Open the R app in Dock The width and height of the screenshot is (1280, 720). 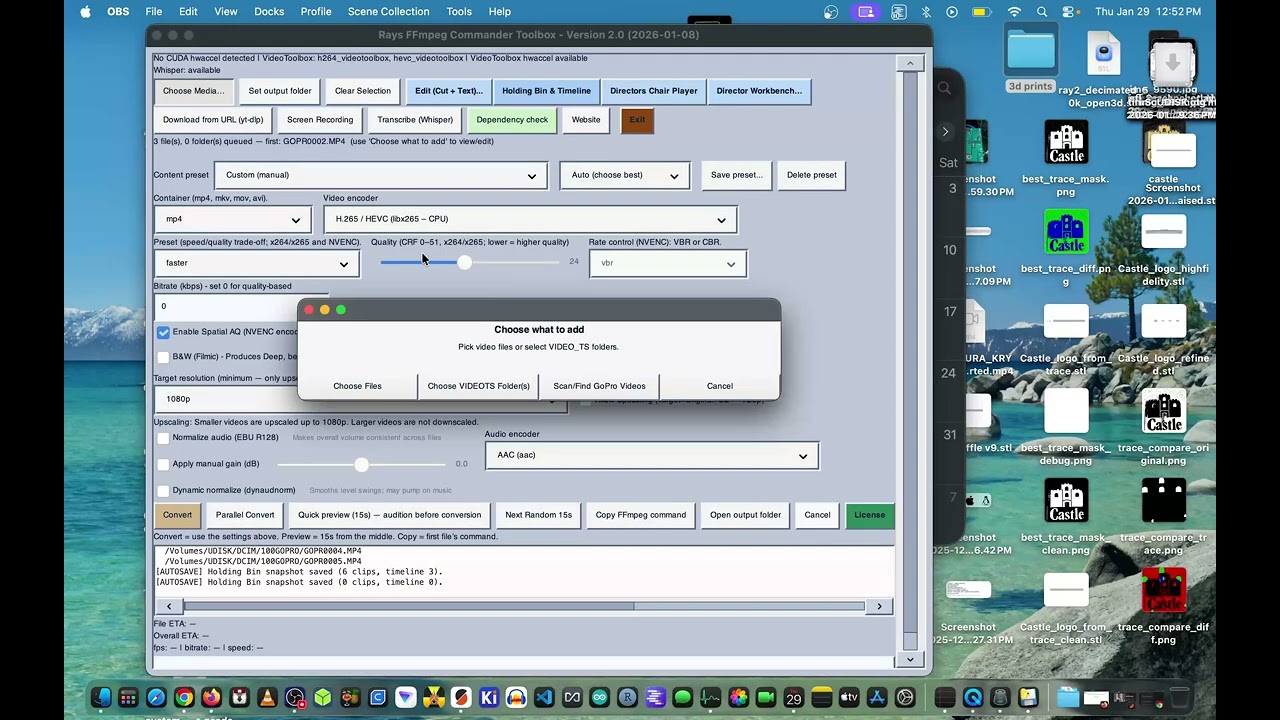627,697
